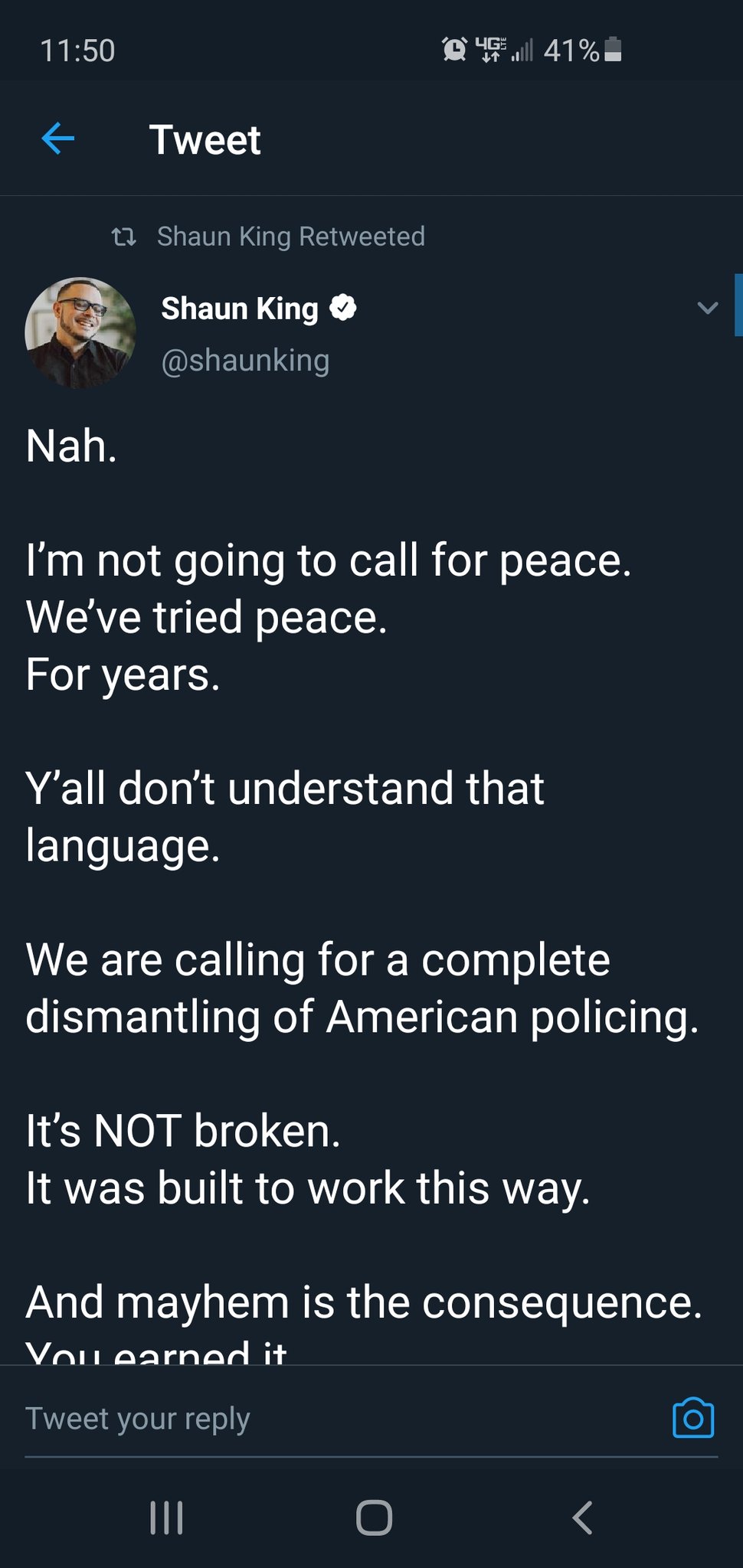Click the verified badge beside Shaun King
The image size is (743, 1568).
343,308
